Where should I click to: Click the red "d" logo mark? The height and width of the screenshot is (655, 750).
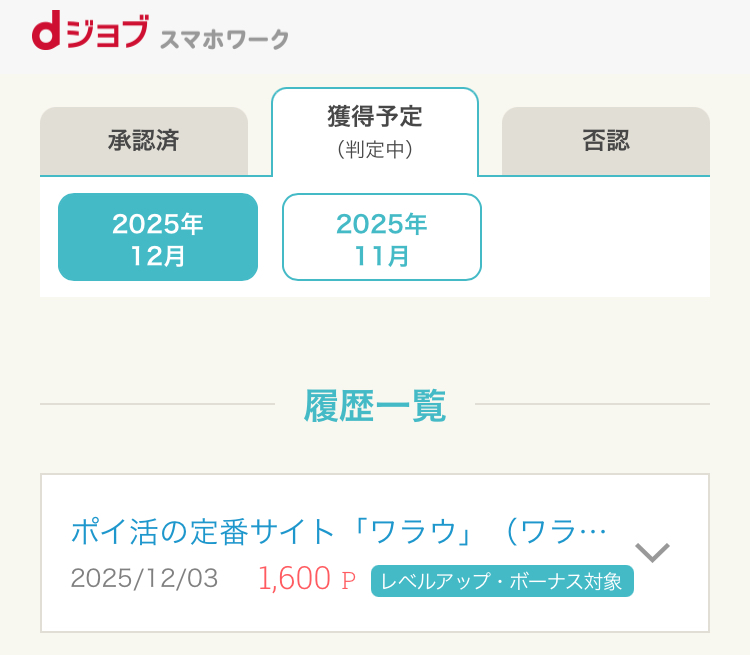coord(47,36)
